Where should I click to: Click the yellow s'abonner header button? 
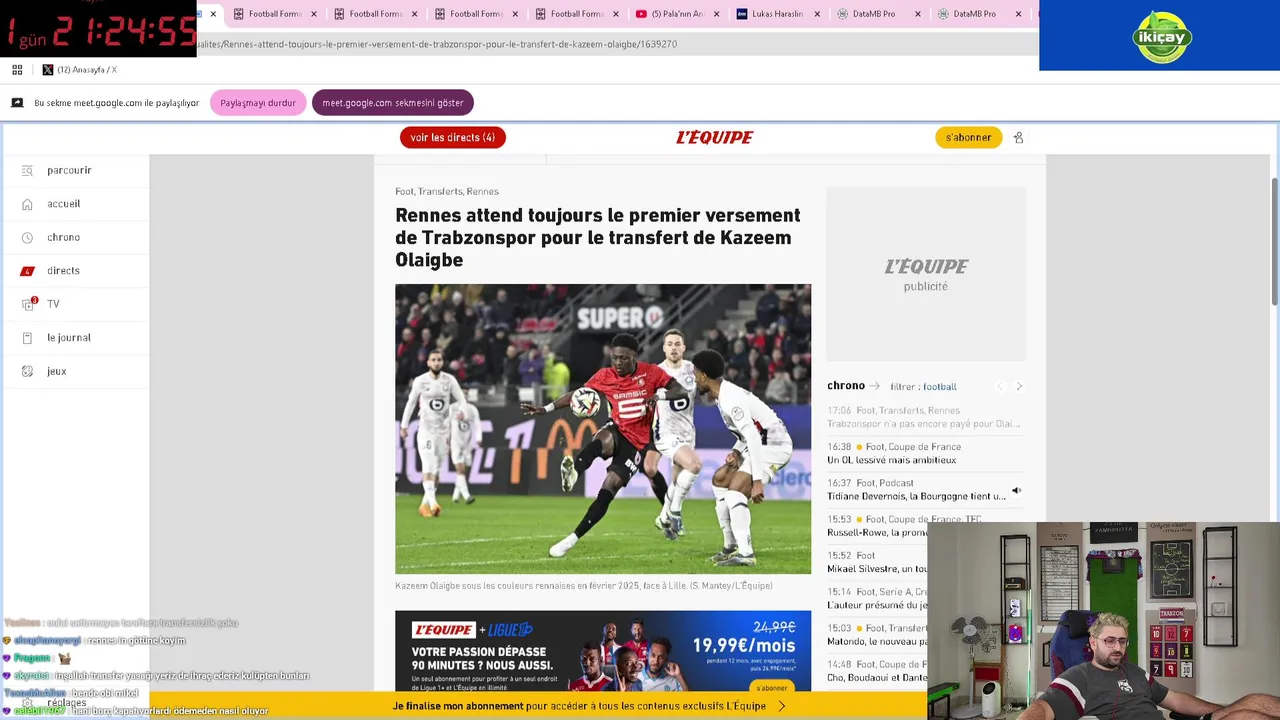pyautogui.click(x=968, y=138)
